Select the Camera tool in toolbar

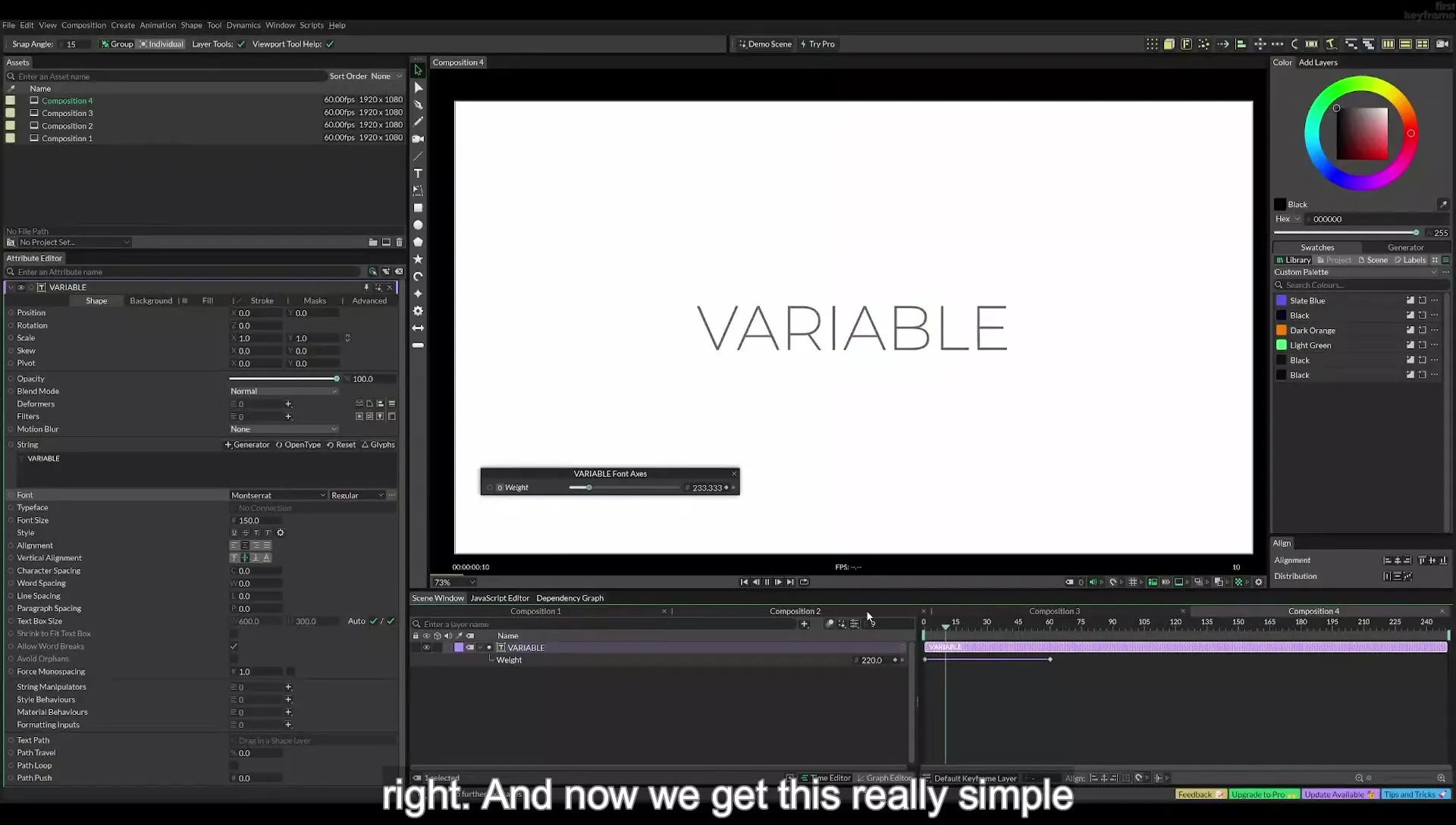[418, 139]
